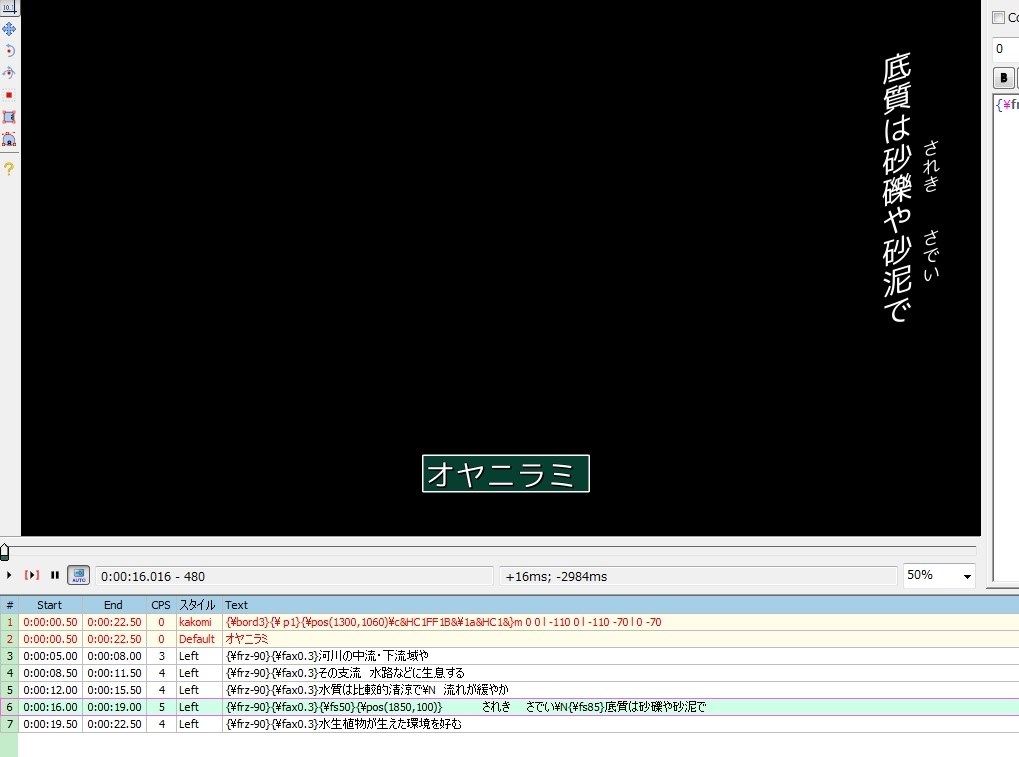Click row number 7
Screen dimensions: 1019x757
click(x=9, y=723)
